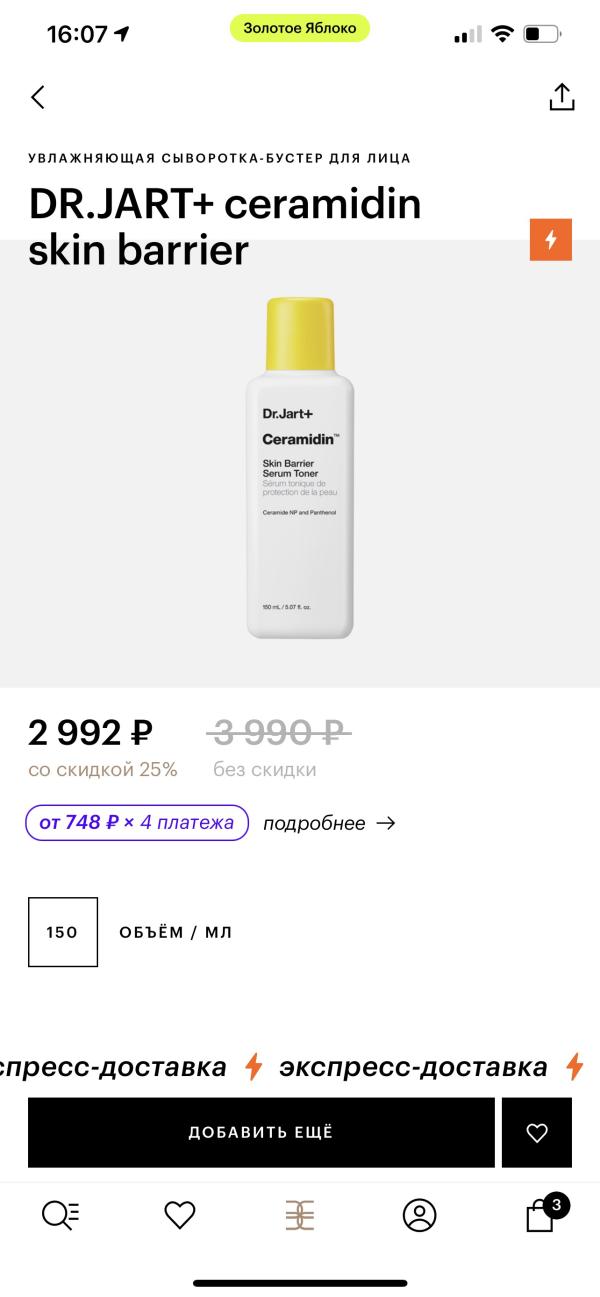This screenshot has width=600, height=1297.
Task: Add product to favorites via heart button
Action: click(537, 1132)
